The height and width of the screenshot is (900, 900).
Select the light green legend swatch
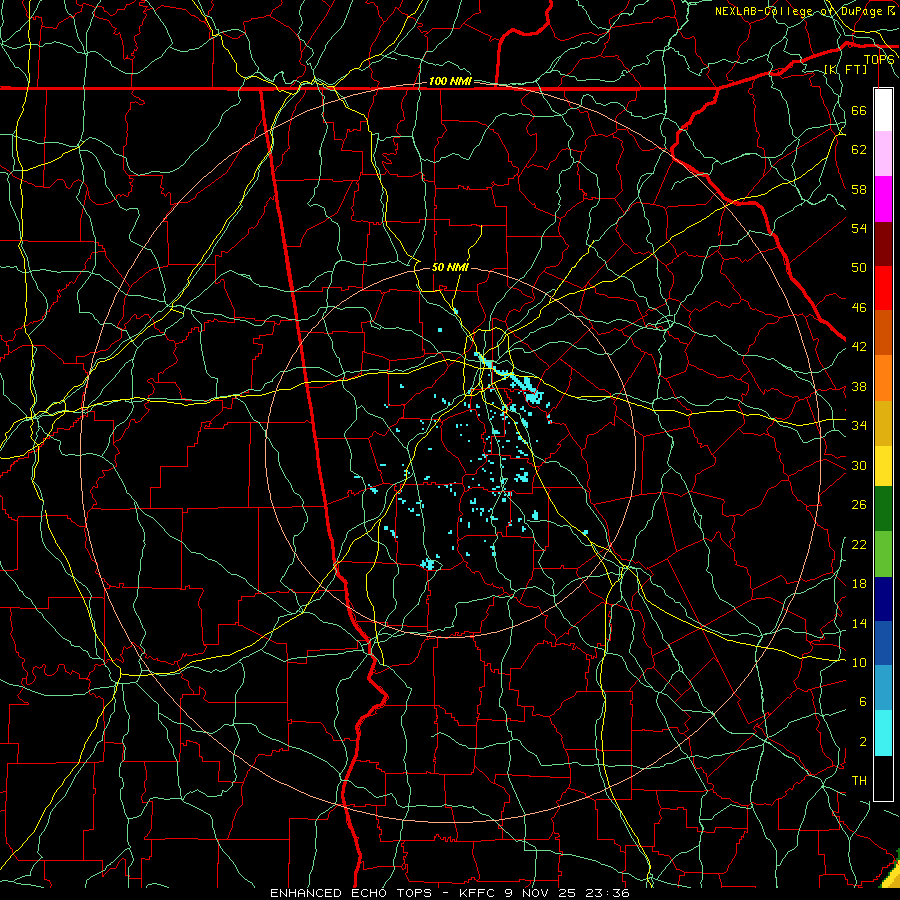[x=883, y=553]
